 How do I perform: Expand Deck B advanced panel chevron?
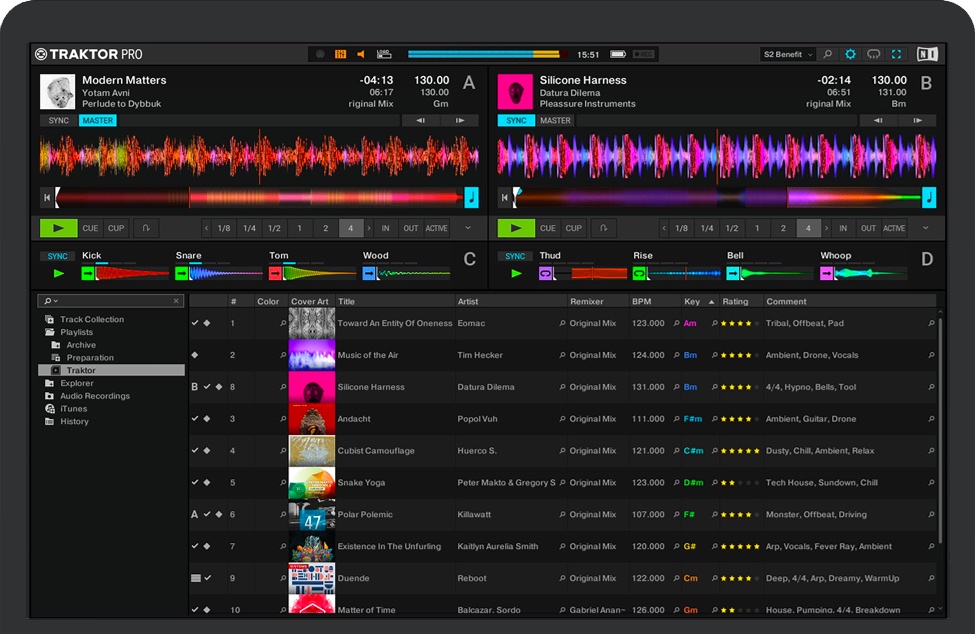(x=925, y=228)
